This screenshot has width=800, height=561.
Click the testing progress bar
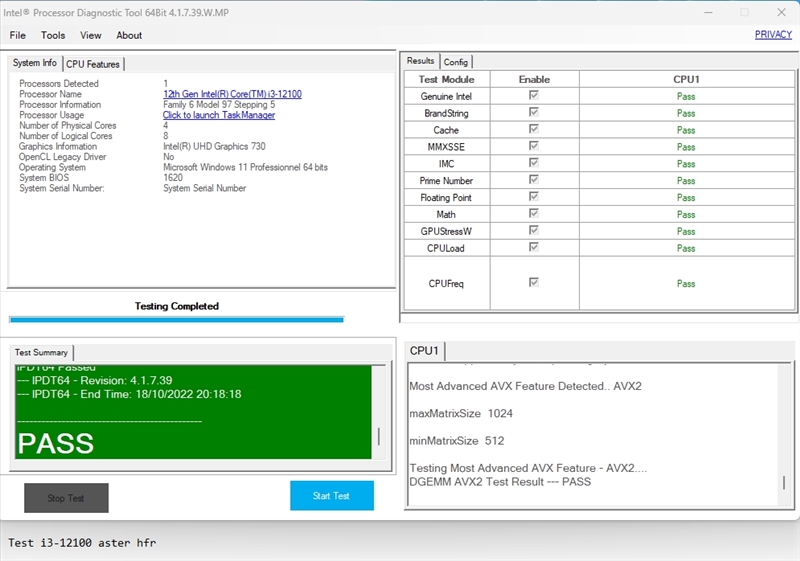click(x=176, y=320)
